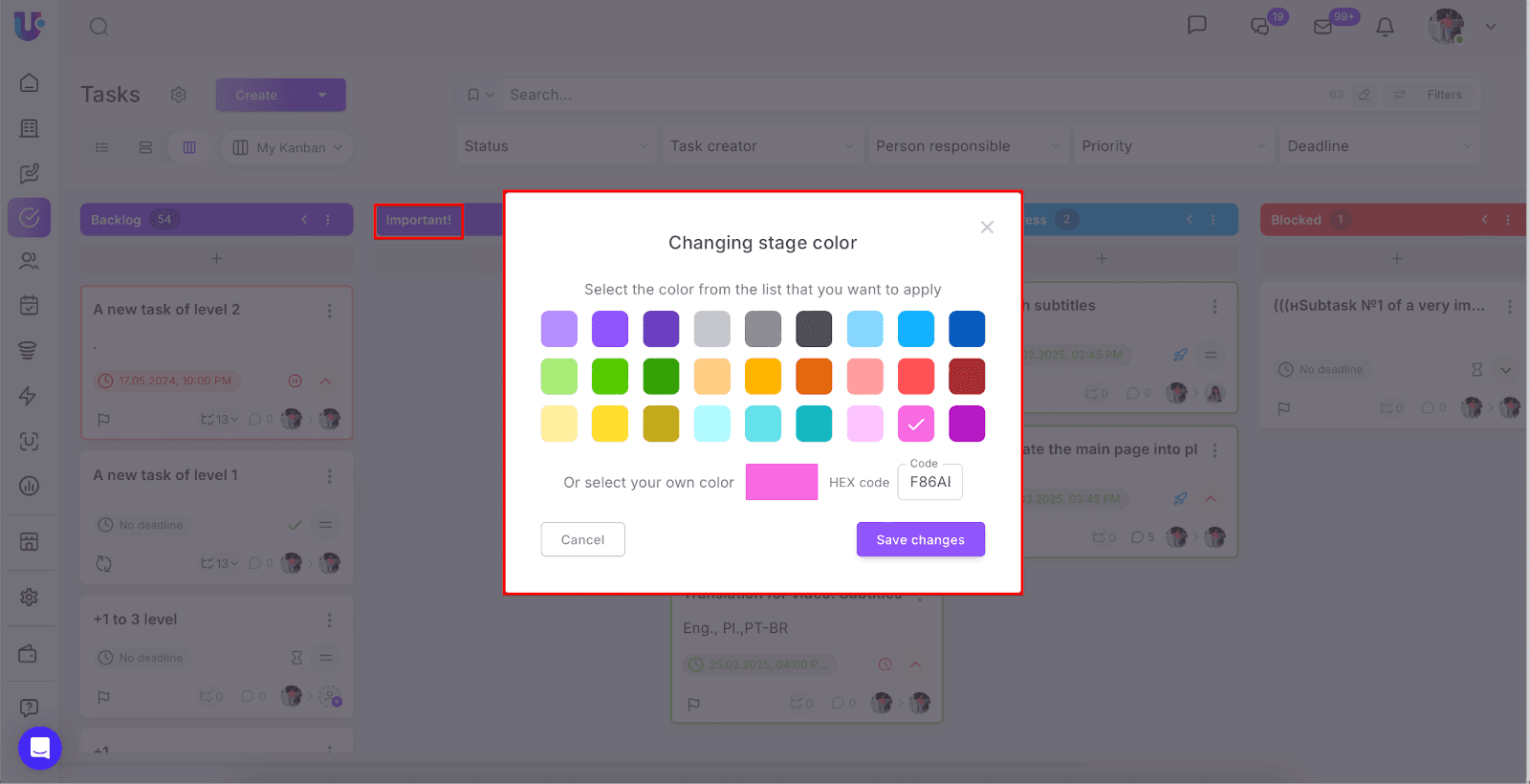1530x784 pixels.
Task: Click the search magnifier icon in header
Action: point(99,27)
